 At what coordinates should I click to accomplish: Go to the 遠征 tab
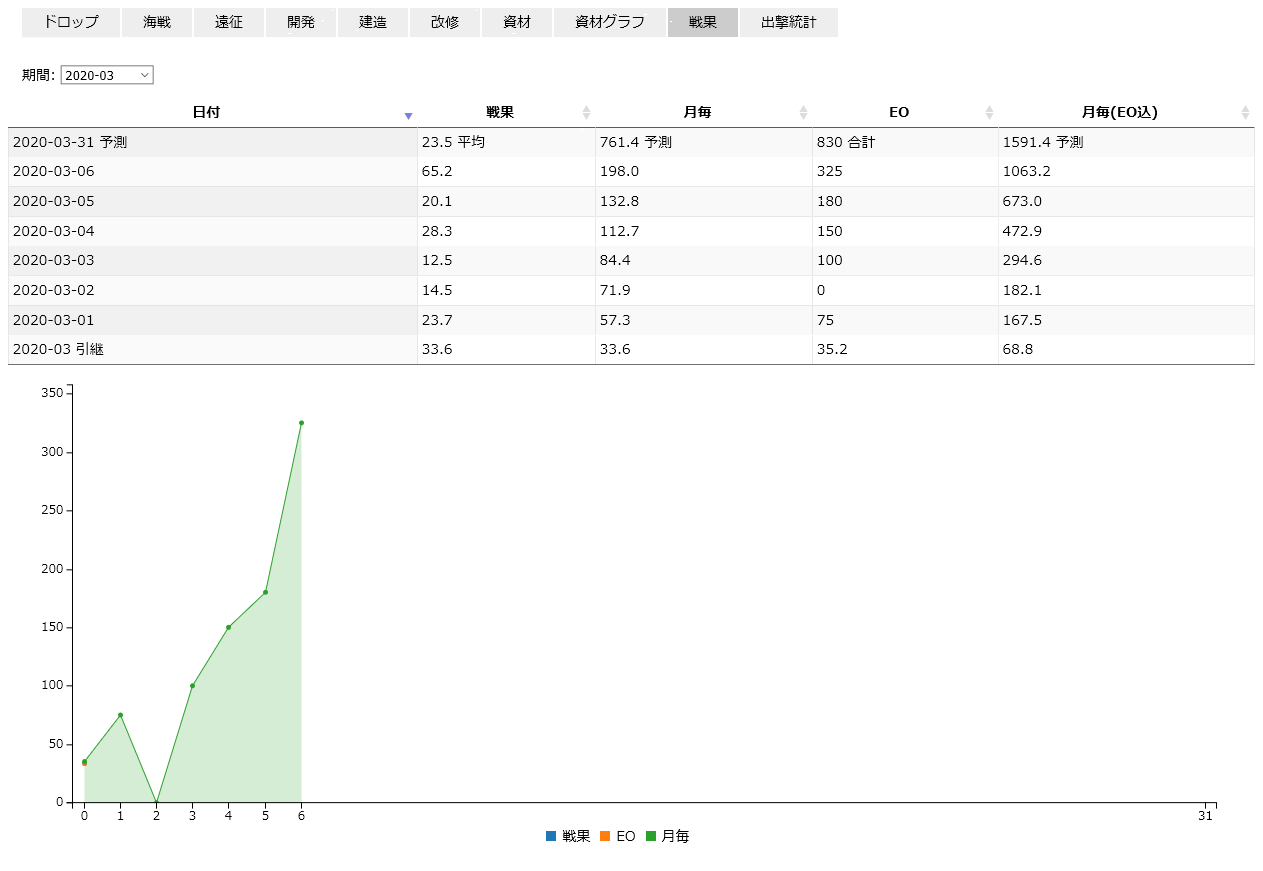(x=229, y=22)
